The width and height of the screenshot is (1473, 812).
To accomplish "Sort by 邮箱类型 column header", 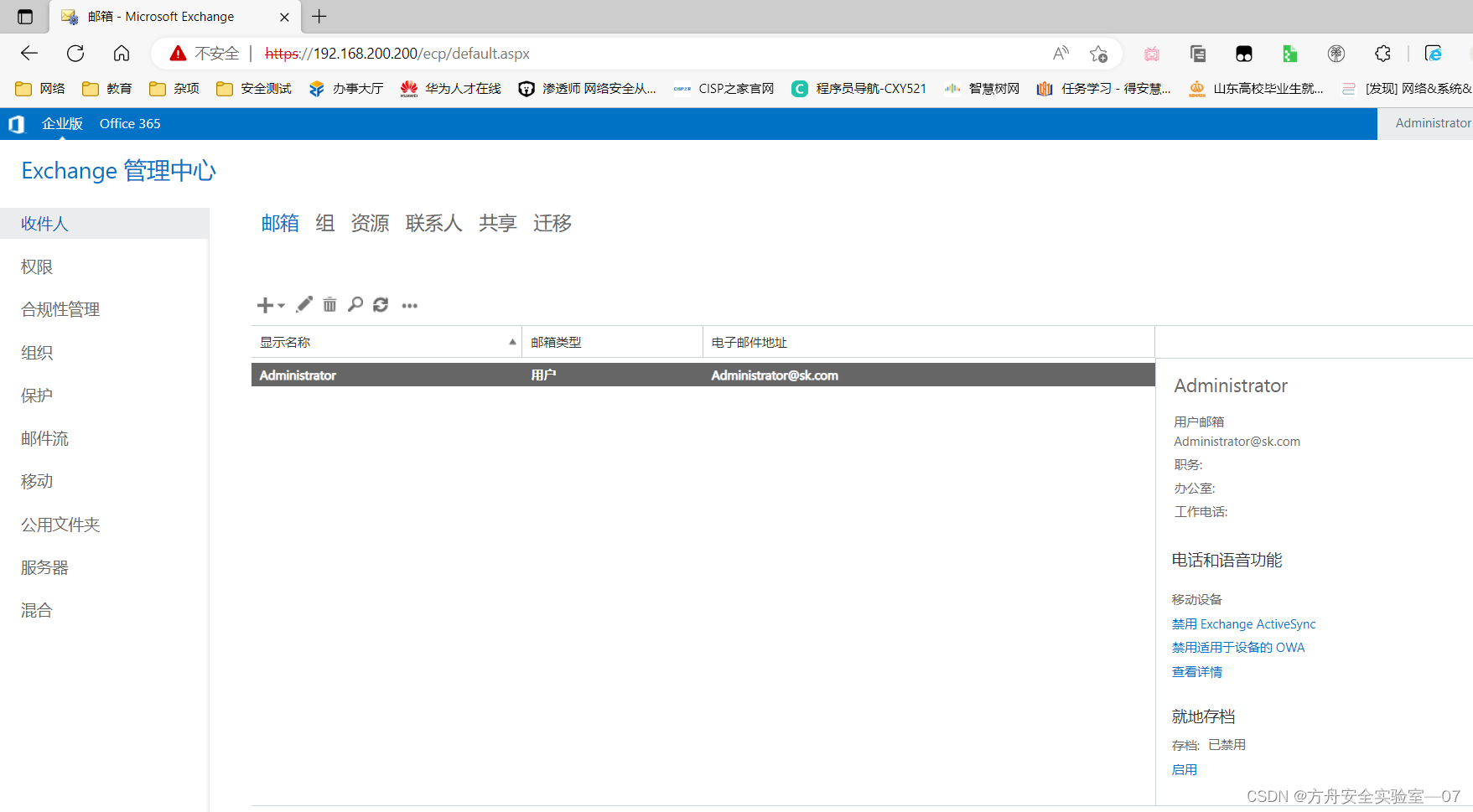I will point(612,342).
